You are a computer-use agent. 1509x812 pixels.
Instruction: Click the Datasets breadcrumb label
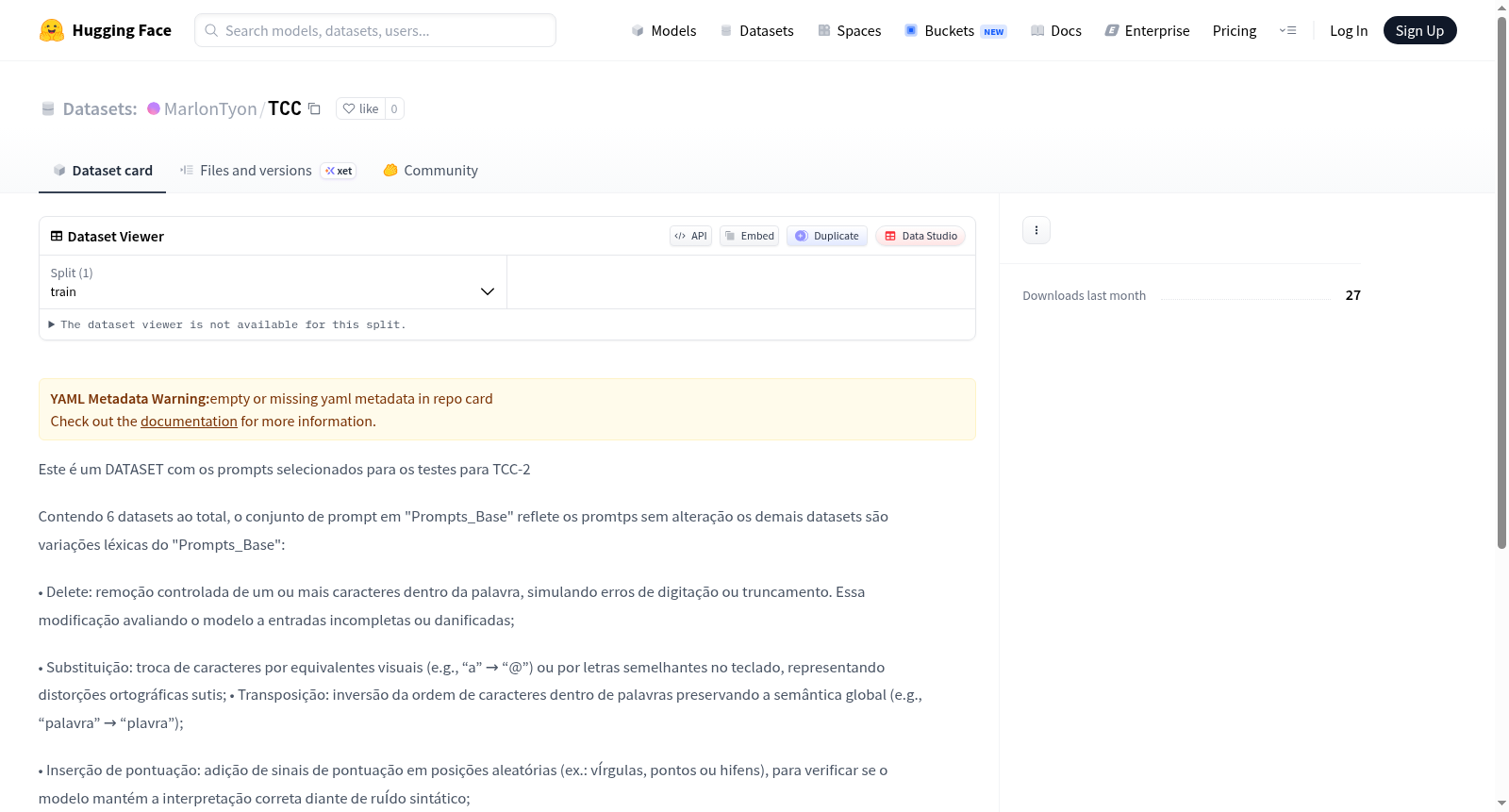[100, 108]
